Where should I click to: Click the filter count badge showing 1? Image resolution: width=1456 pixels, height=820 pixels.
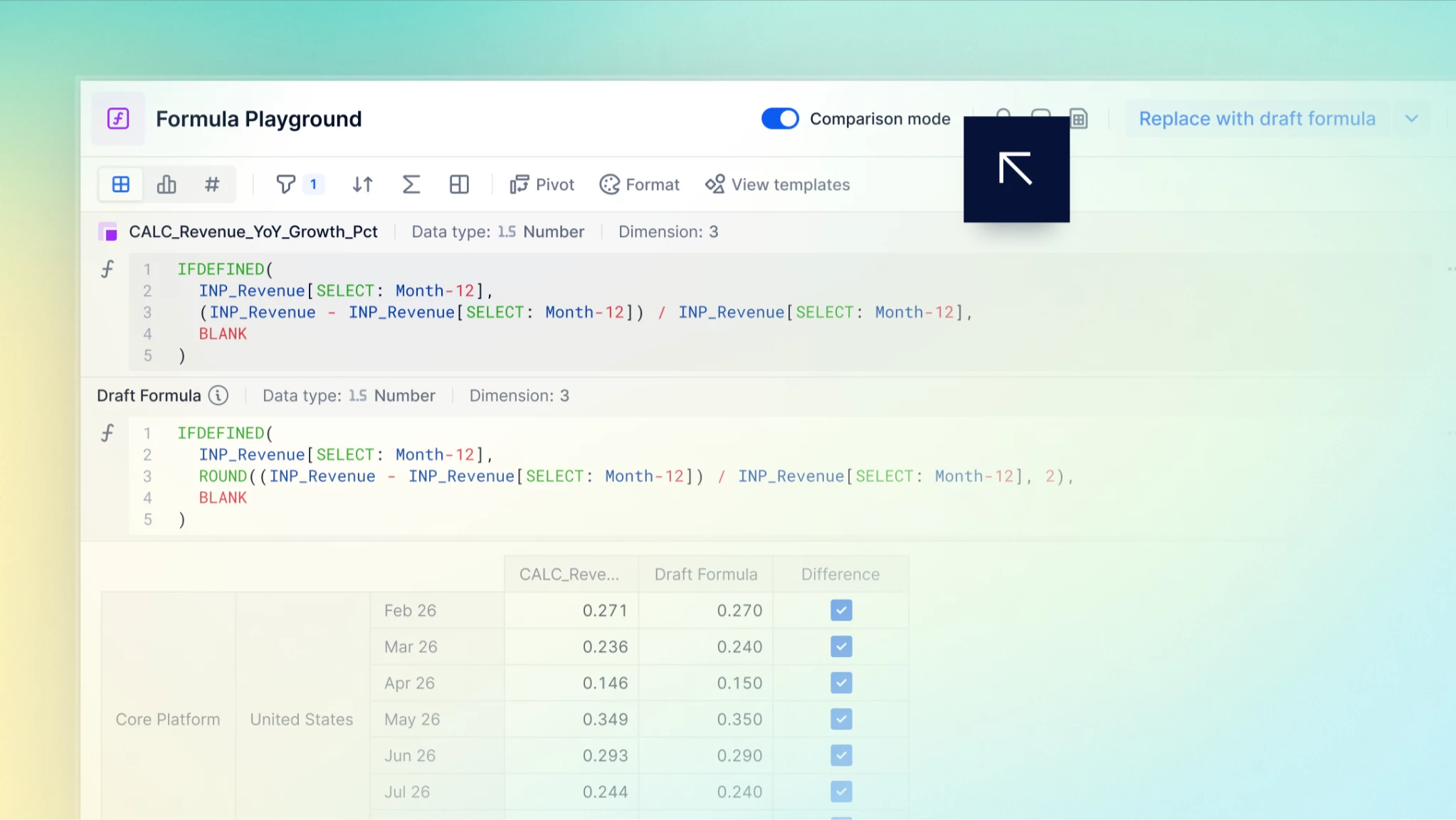(x=313, y=184)
